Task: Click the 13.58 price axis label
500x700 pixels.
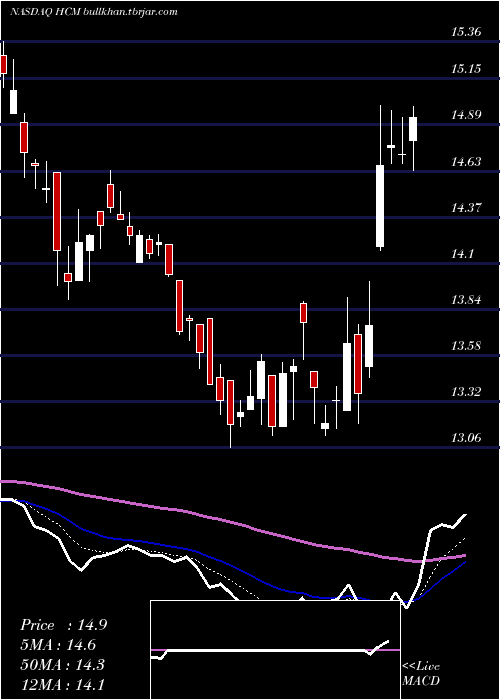Action: [x=466, y=346]
